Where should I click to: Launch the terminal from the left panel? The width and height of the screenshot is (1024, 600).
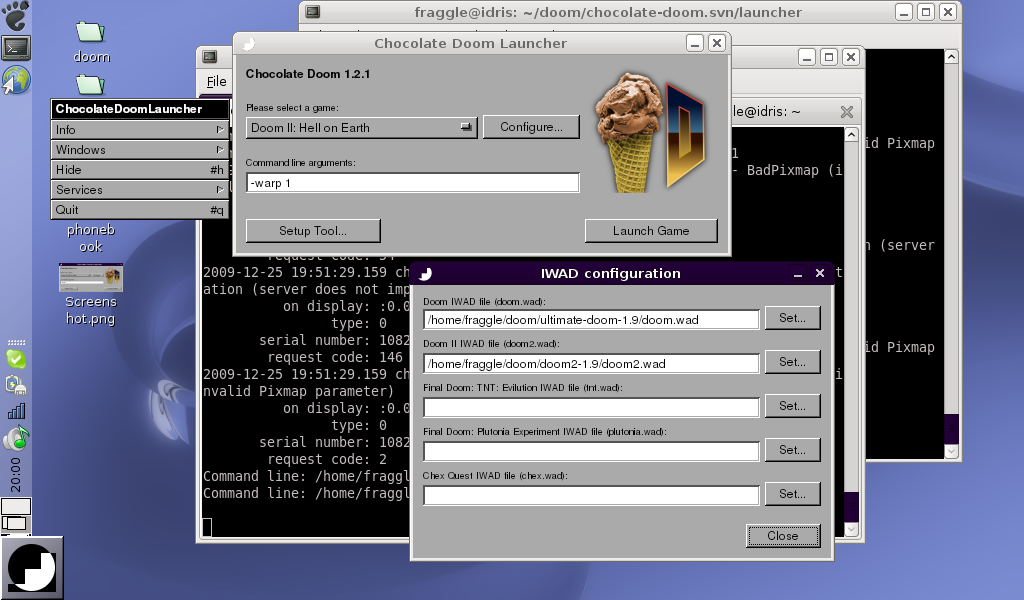(x=16, y=47)
